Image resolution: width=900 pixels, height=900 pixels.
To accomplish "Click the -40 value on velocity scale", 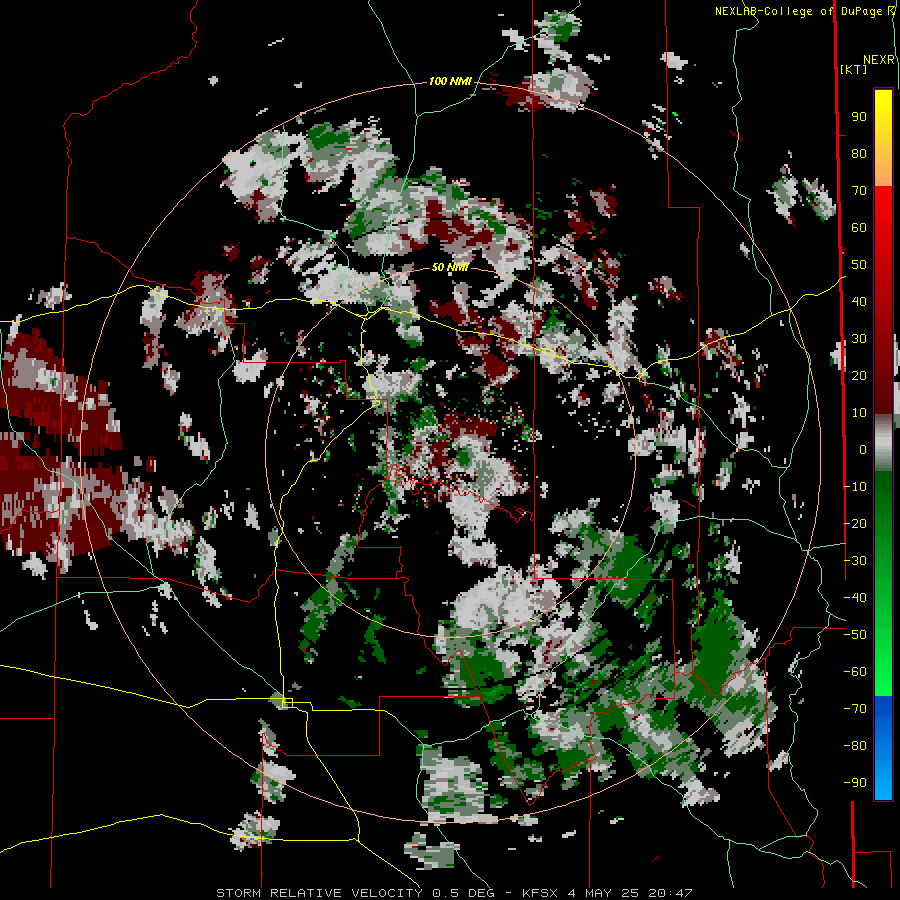I will click(855, 598).
